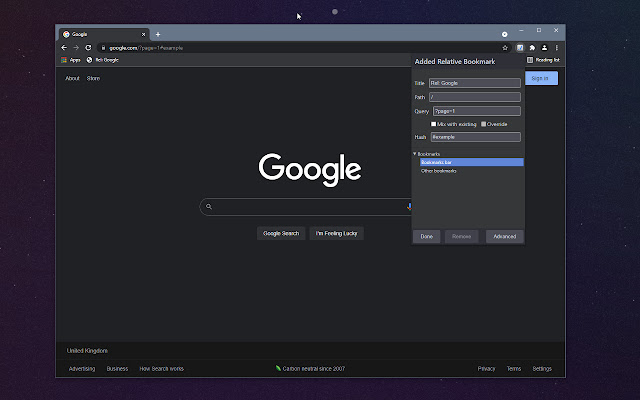
Task: Click the Hash input field
Action: tap(476, 137)
